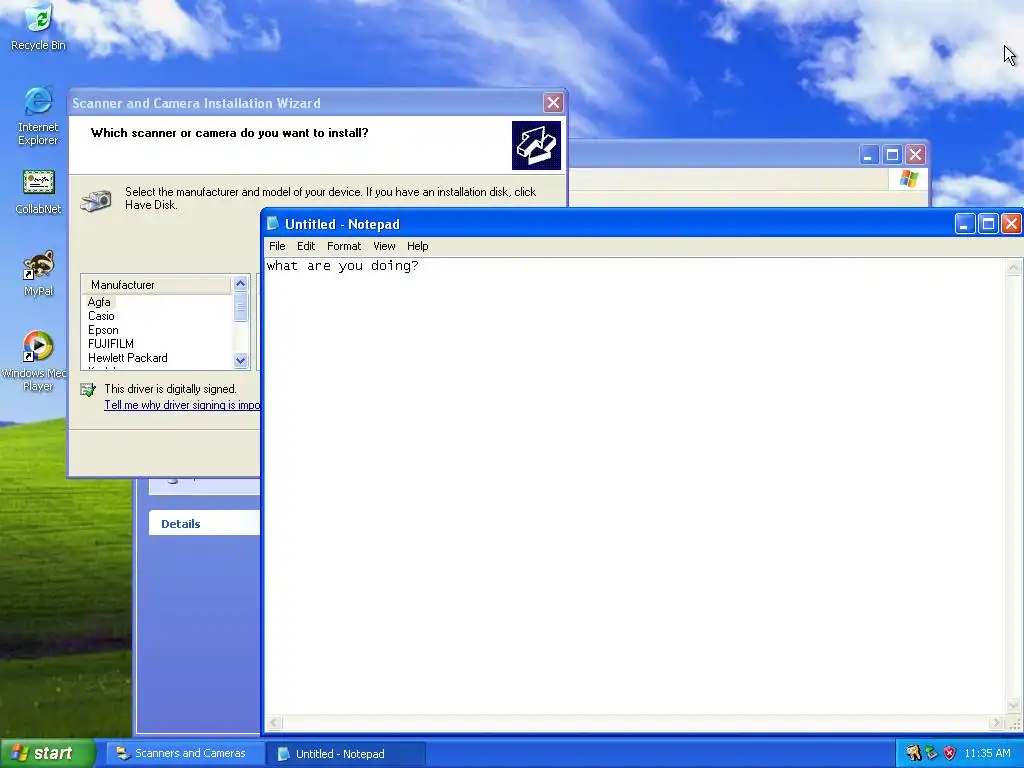Click Notepad vertical scroll up arrow
The height and width of the screenshot is (768, 1024).
tap(1014, 266)
